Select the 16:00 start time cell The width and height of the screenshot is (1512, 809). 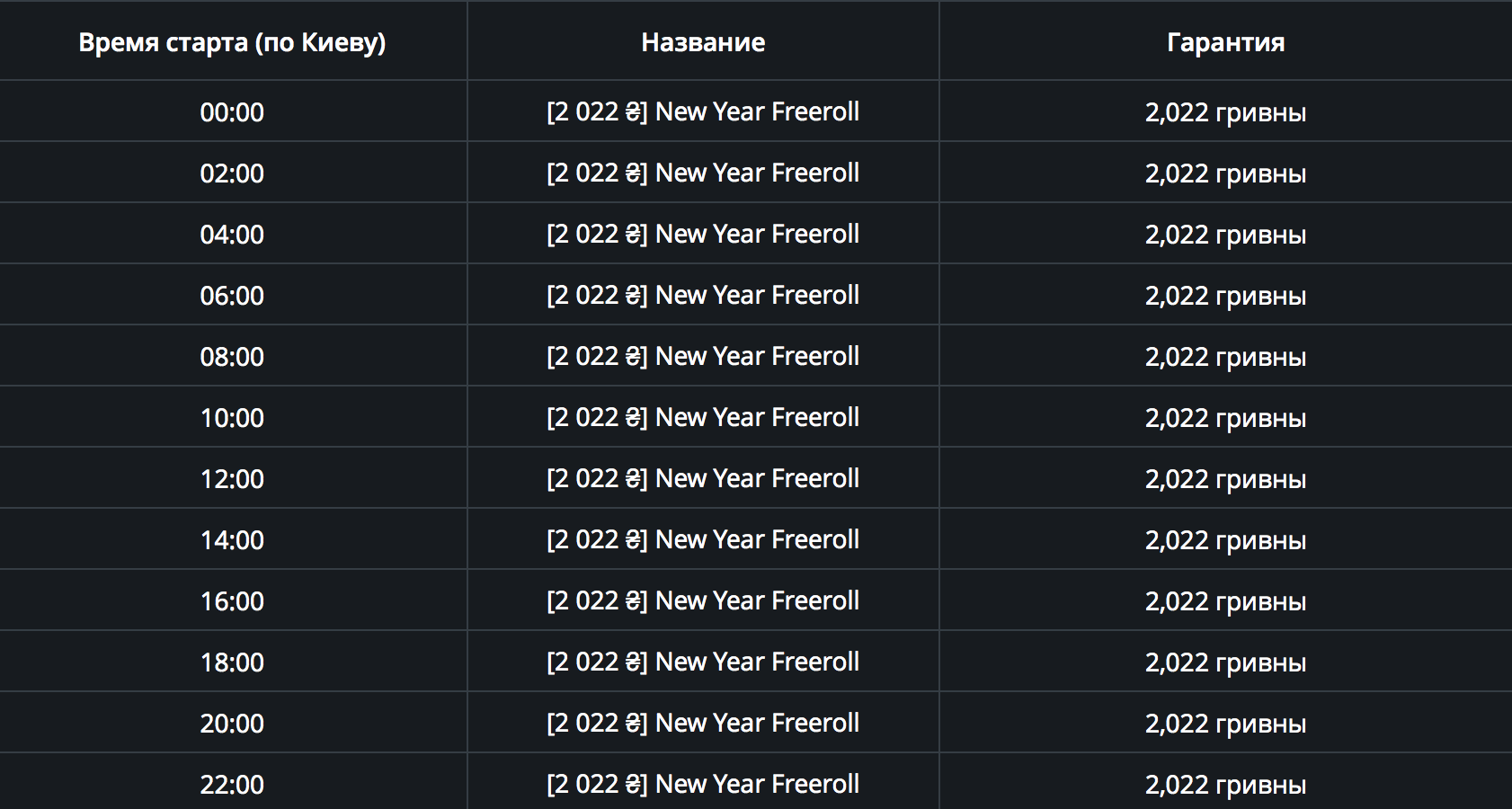232,601
